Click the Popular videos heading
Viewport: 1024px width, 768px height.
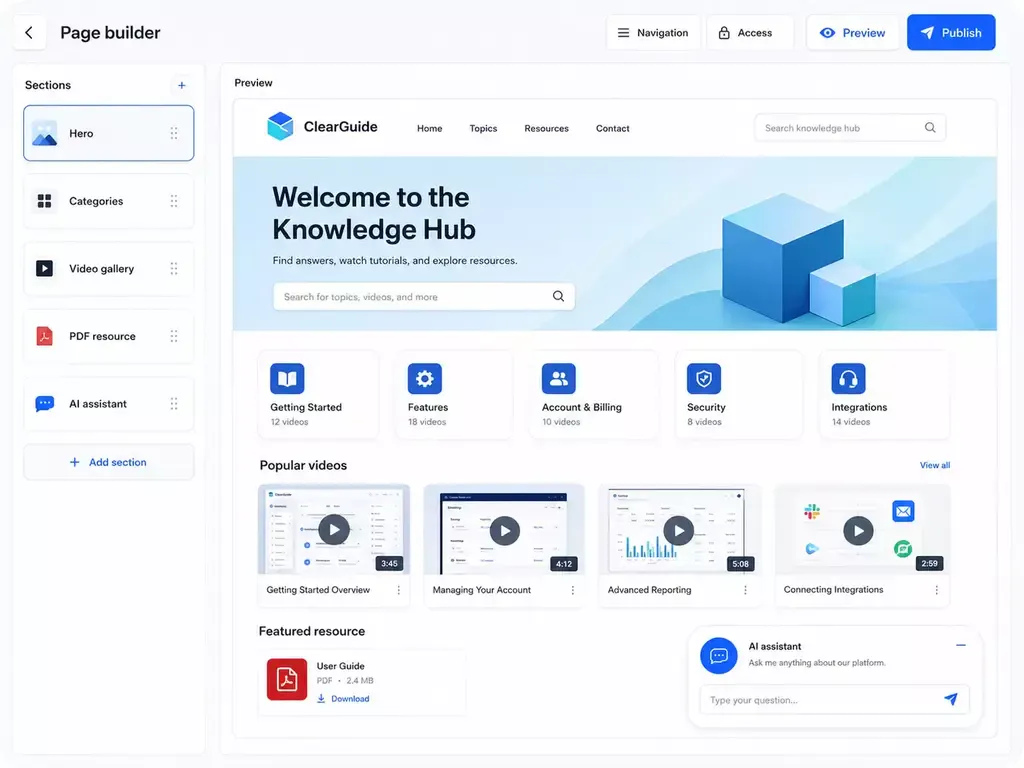click(303, 466)
